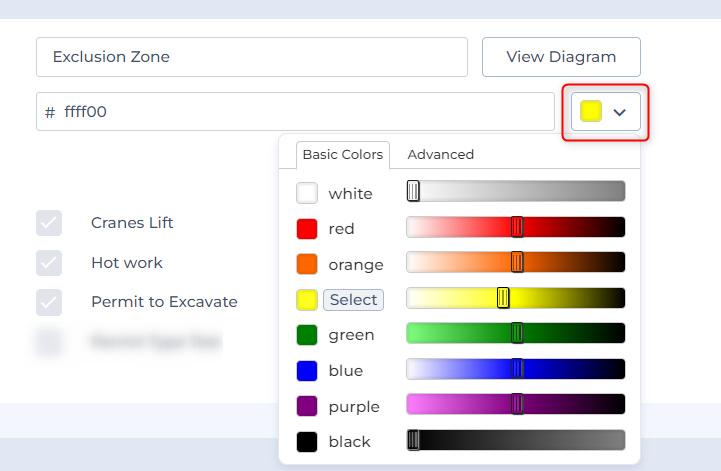This screenshot has height=471, width=721.
Task: Disable the Permit to Excavate checkbox
Action: click(x=49, y=302)
